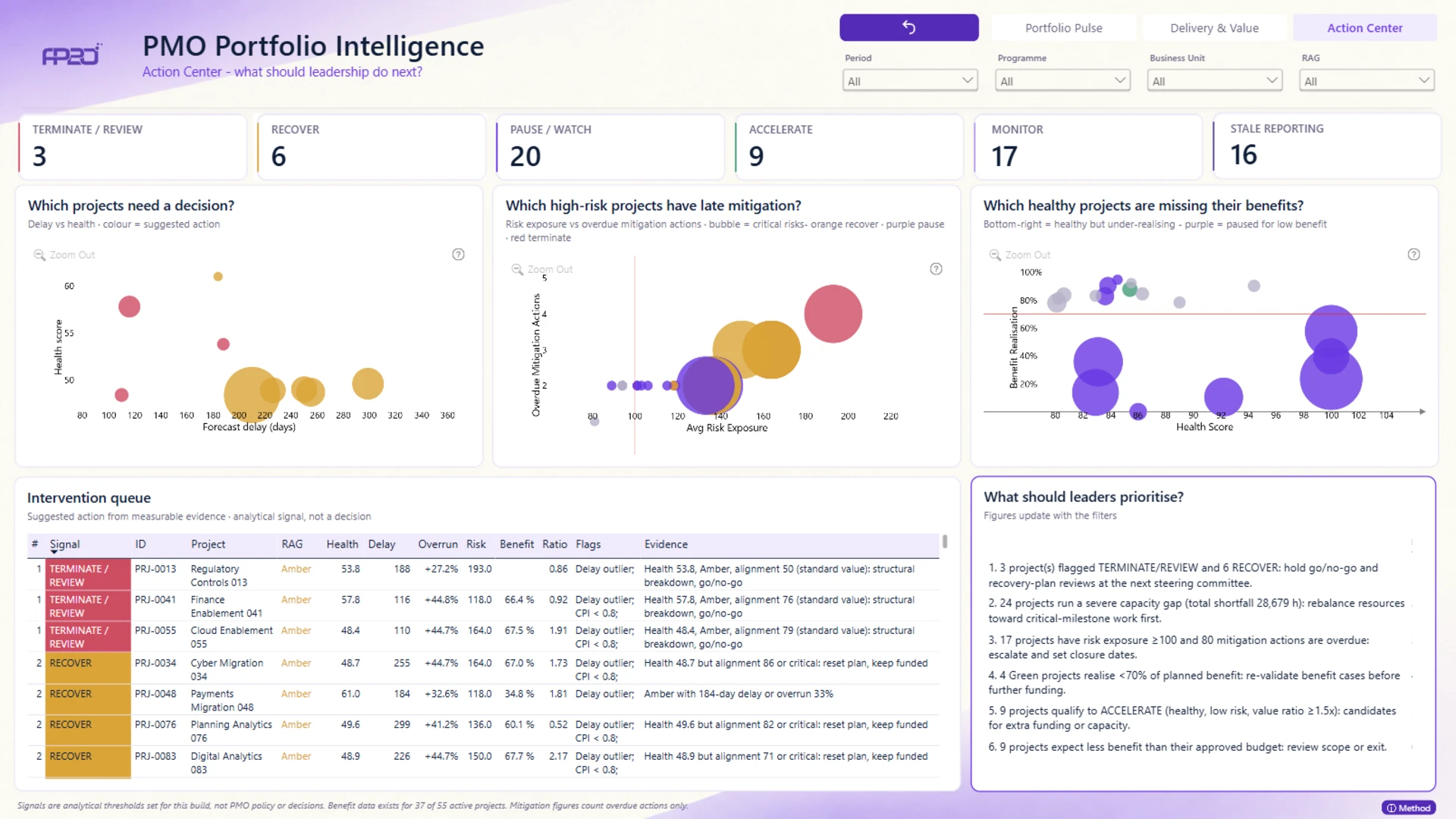Open the Method info button
Image resolution: width=1456 pixels, height=819 pixels.
1408,808
